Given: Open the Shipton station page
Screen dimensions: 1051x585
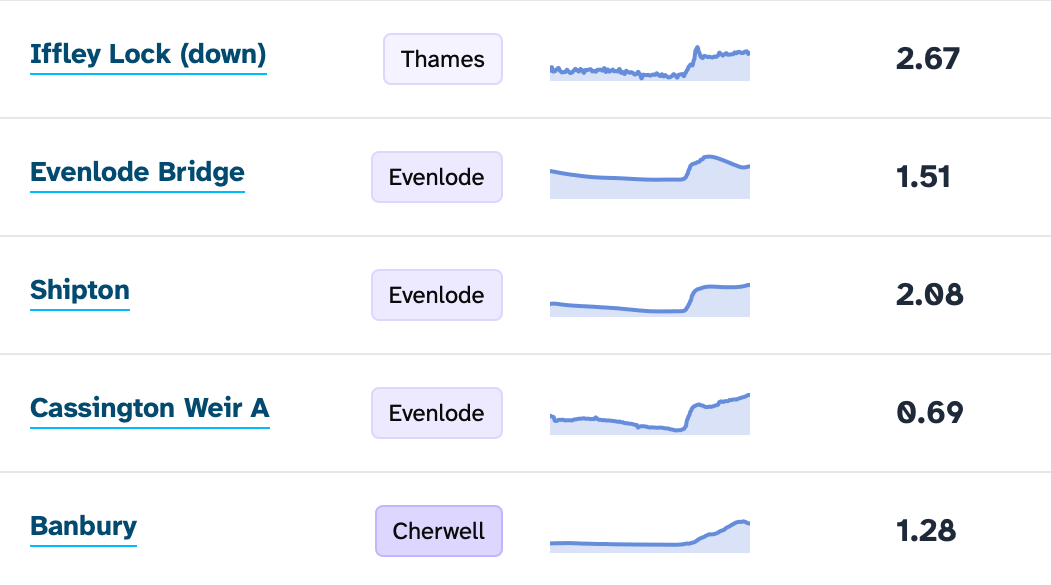Looking at the screenshot, I should (x=80, y=290).
